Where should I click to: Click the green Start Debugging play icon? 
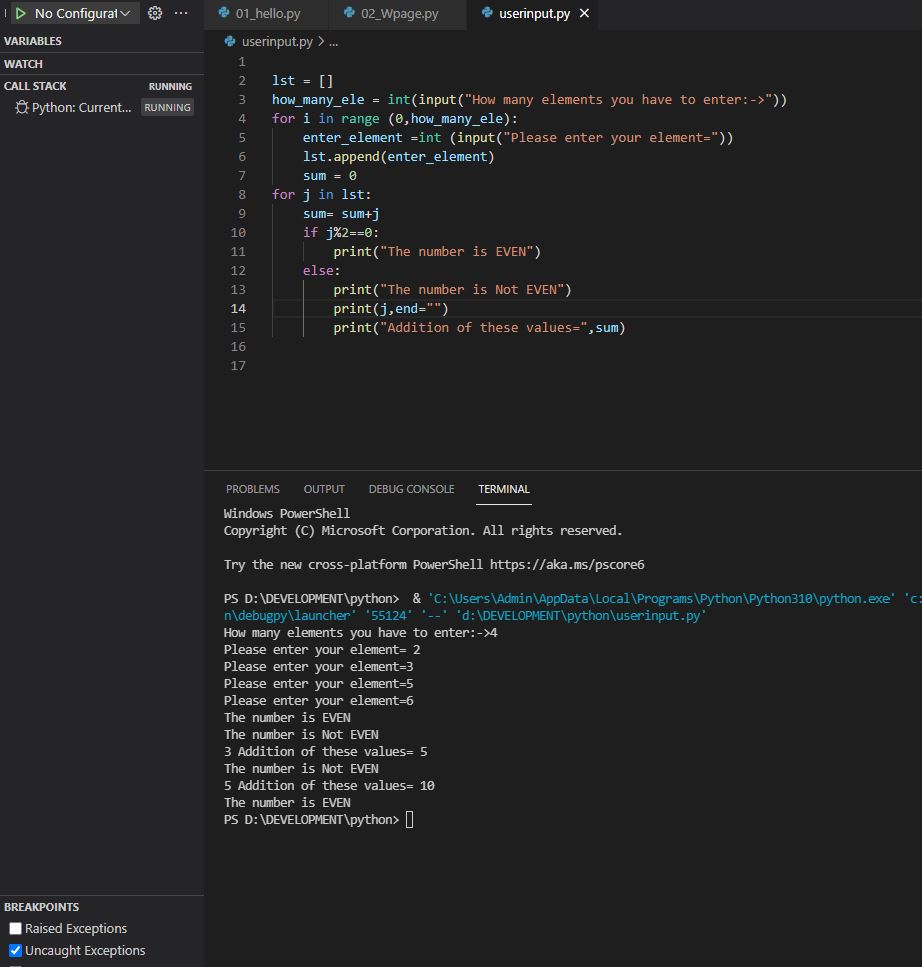coord(20,14)
